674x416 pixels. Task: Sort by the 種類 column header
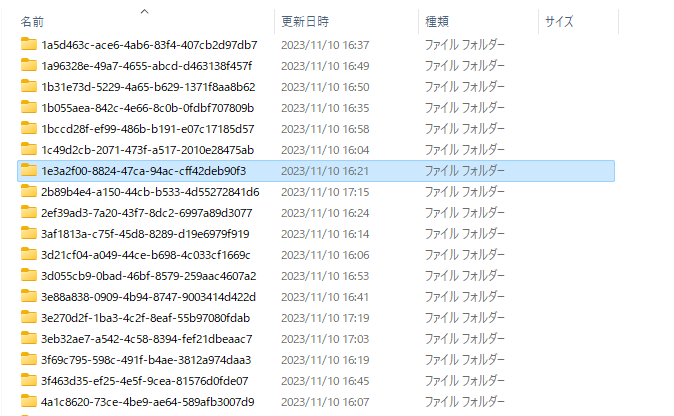[x=478, y=21]
